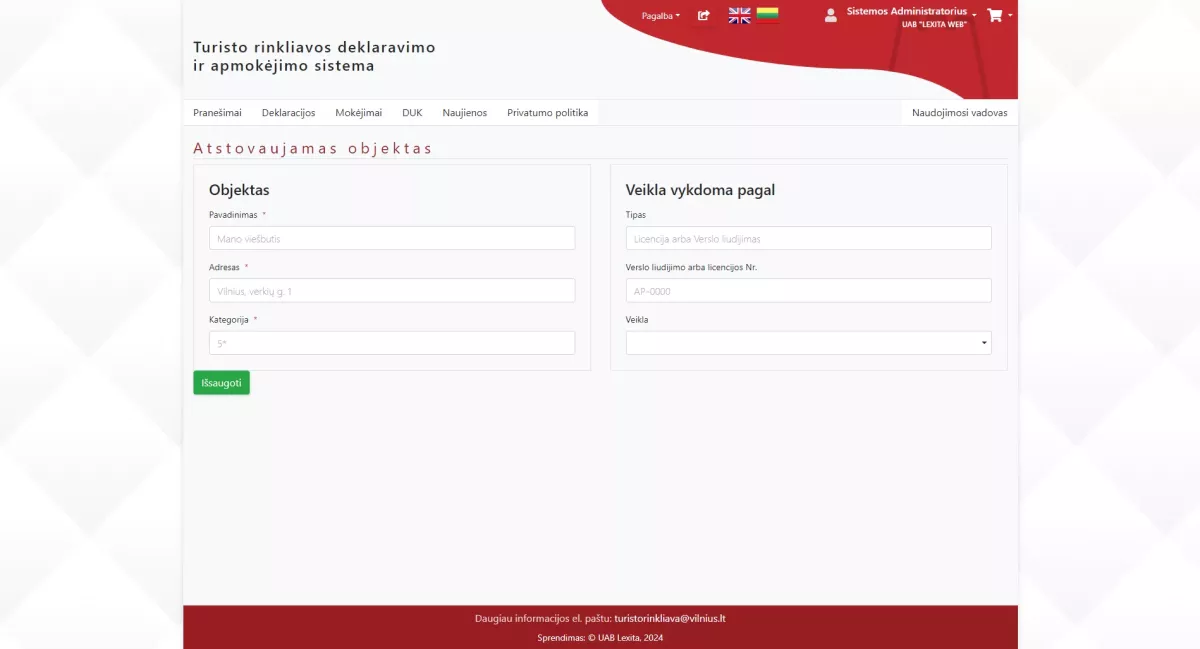Click the share arrow icon in header

click(x=703, y=15)
